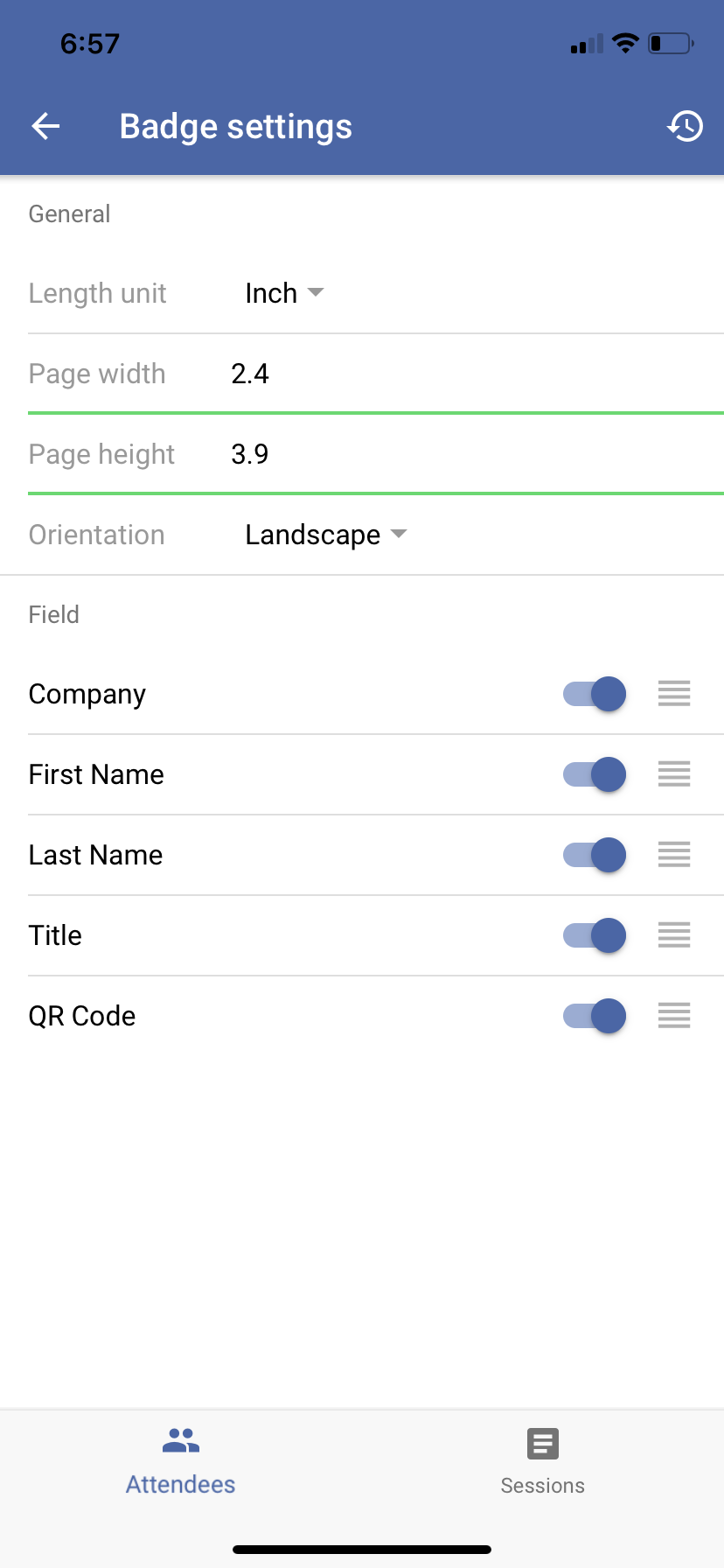Turn off the QR Code toggle
724x1568 pixels.
click(x=595, y=1016)
